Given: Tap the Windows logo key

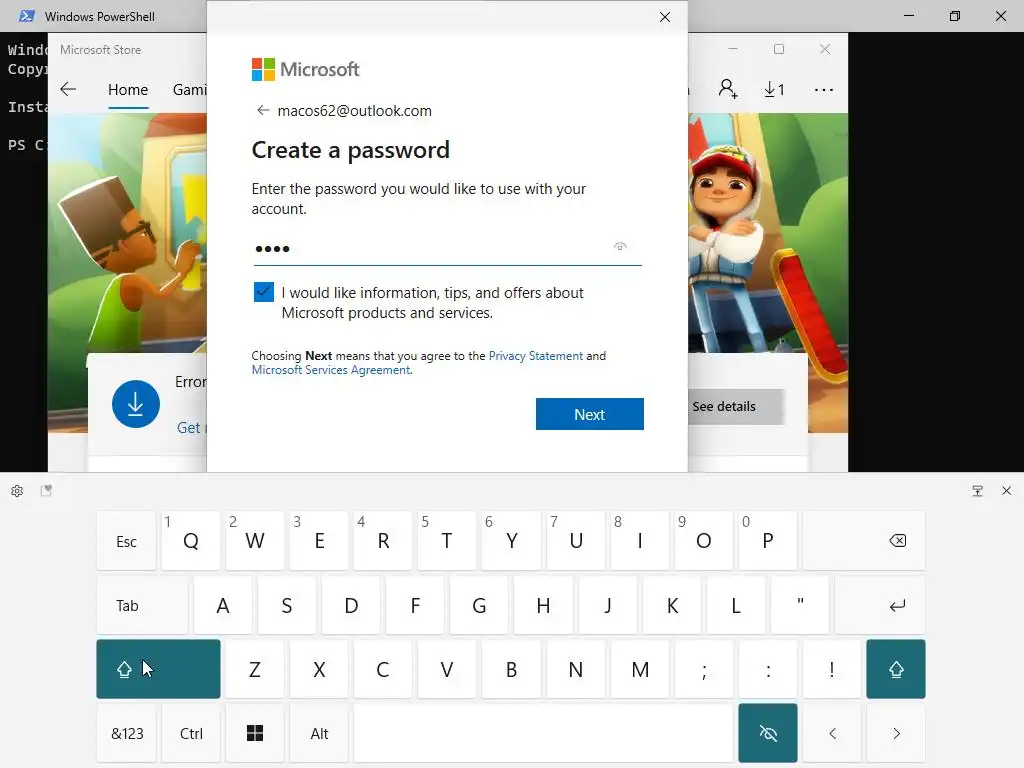Looking at the screenshot, I should coord(255,733).
